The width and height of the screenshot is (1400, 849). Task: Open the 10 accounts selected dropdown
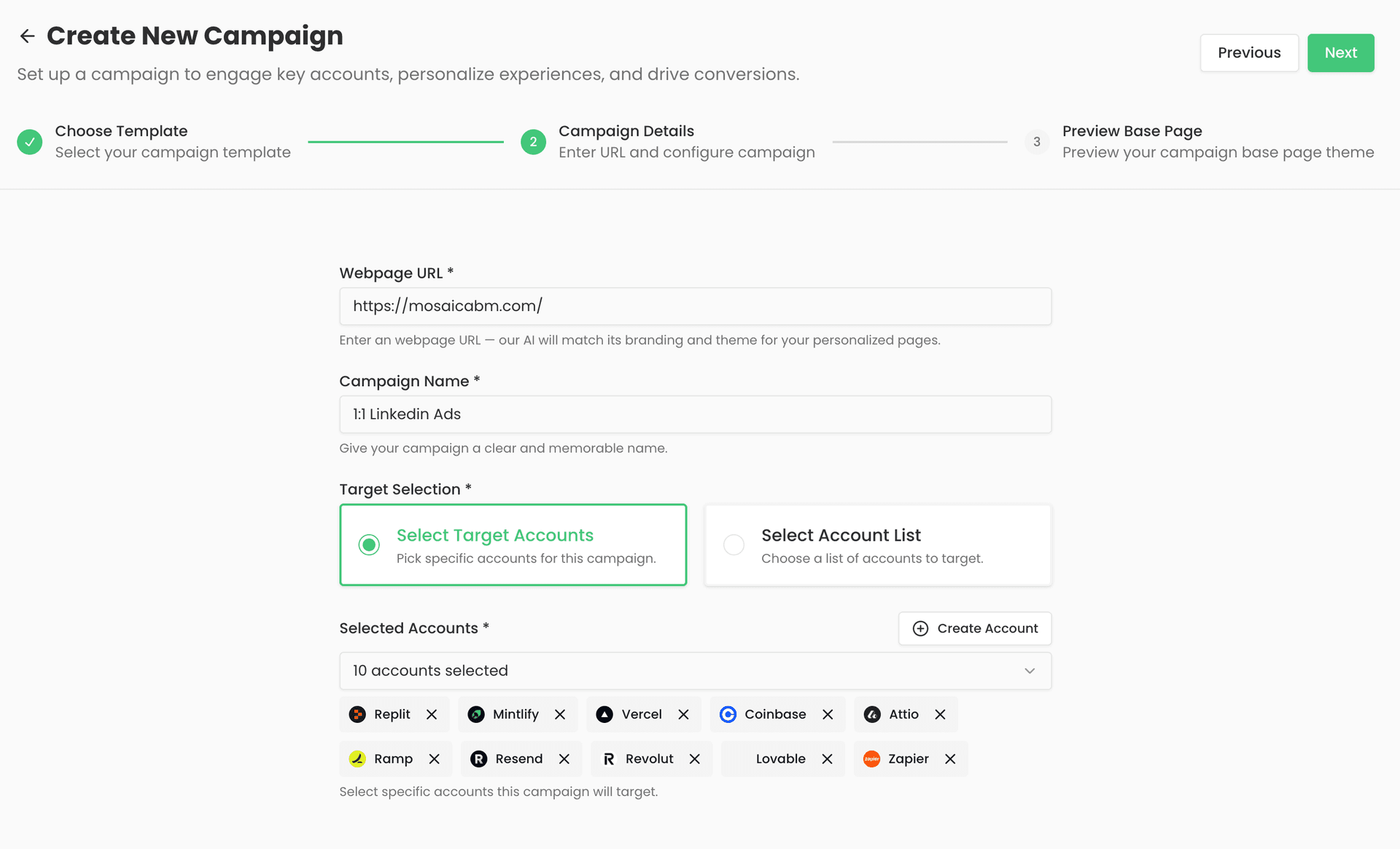(695, 670)
